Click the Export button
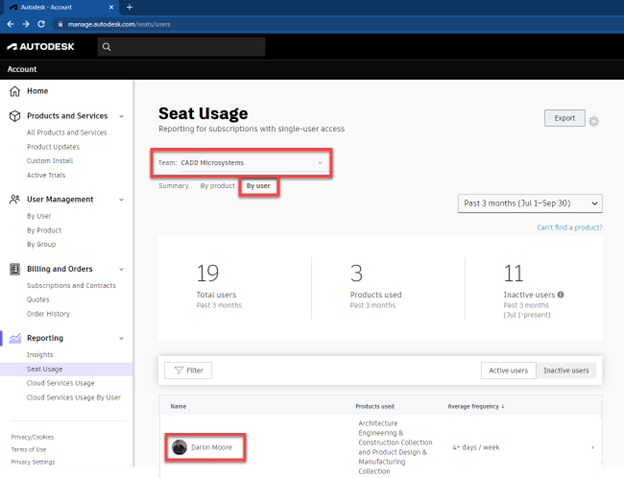This screenshot has height=478, width=624. pyautogui.click(x=565, y=118)
